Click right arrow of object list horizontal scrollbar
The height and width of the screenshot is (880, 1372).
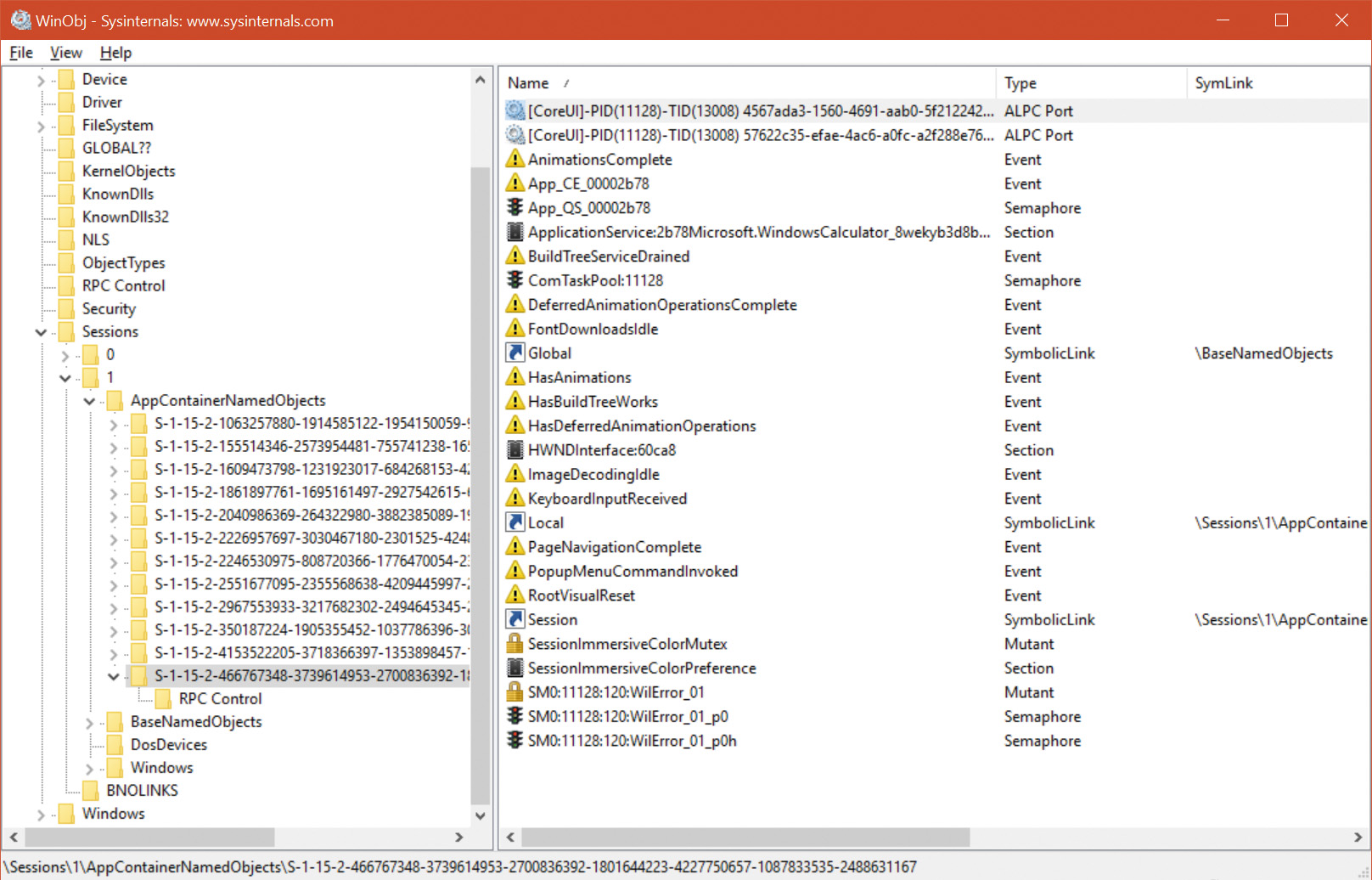click(x=1358, y=838)
